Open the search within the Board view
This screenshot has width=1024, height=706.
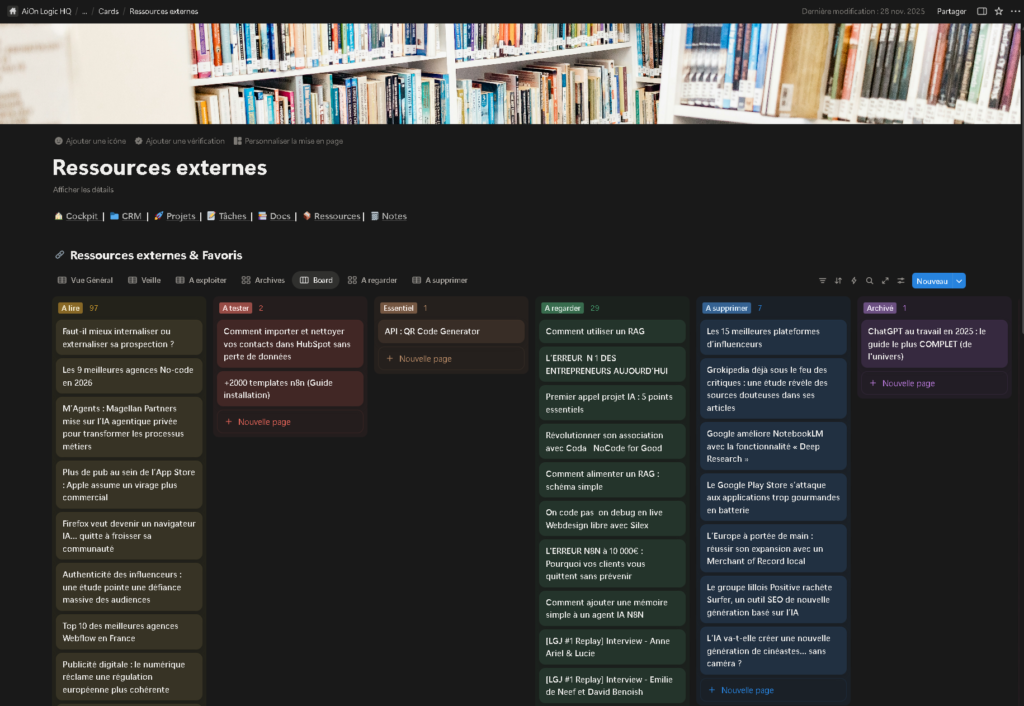pyautogui.click(x=869, y=281)
